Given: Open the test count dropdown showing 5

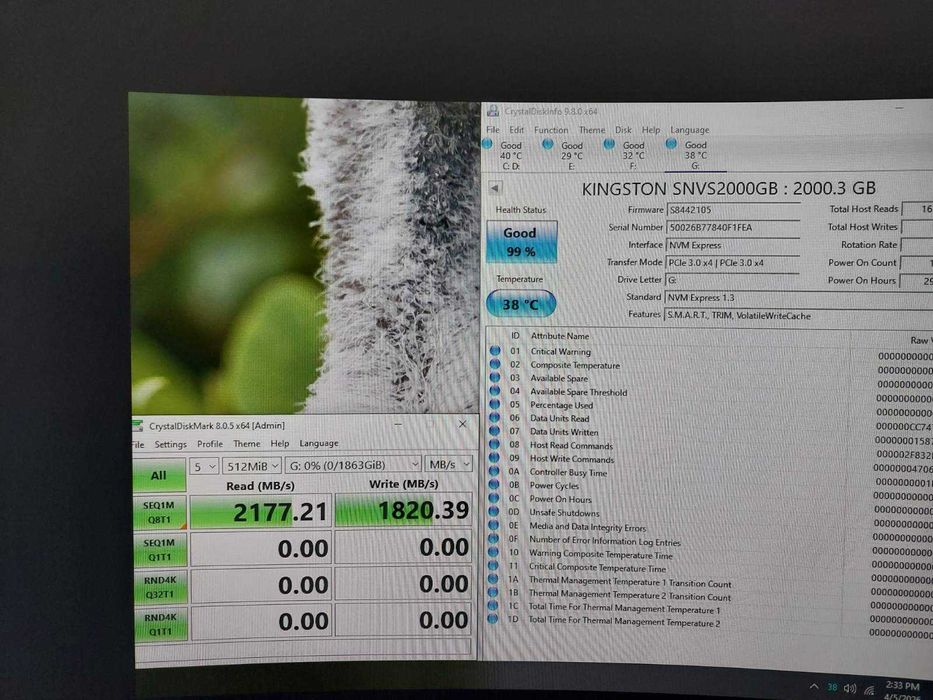Looking at the screenshot, I should click(204, 466).
